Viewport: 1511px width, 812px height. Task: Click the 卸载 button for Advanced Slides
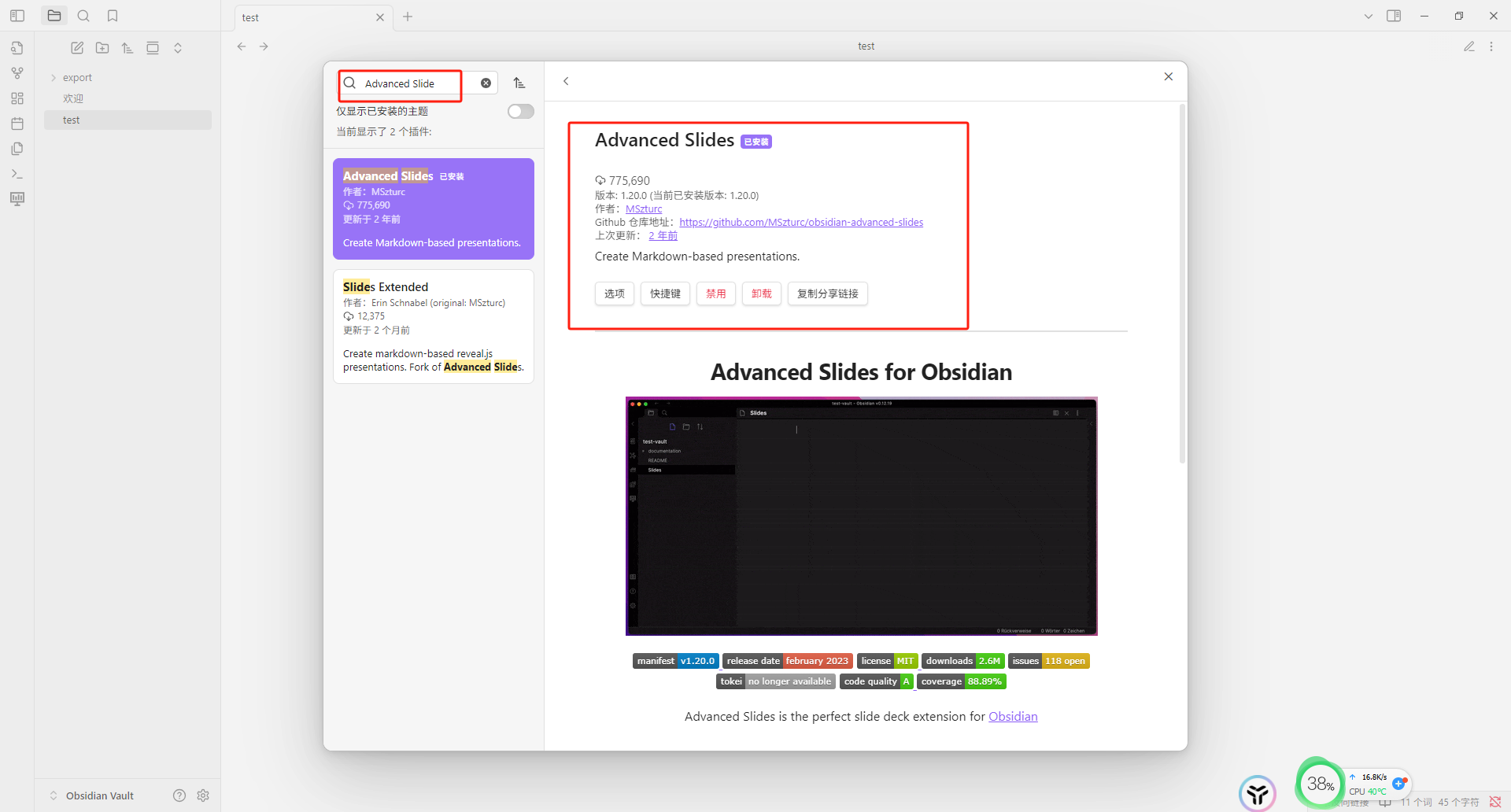click(x=760, y=293)
